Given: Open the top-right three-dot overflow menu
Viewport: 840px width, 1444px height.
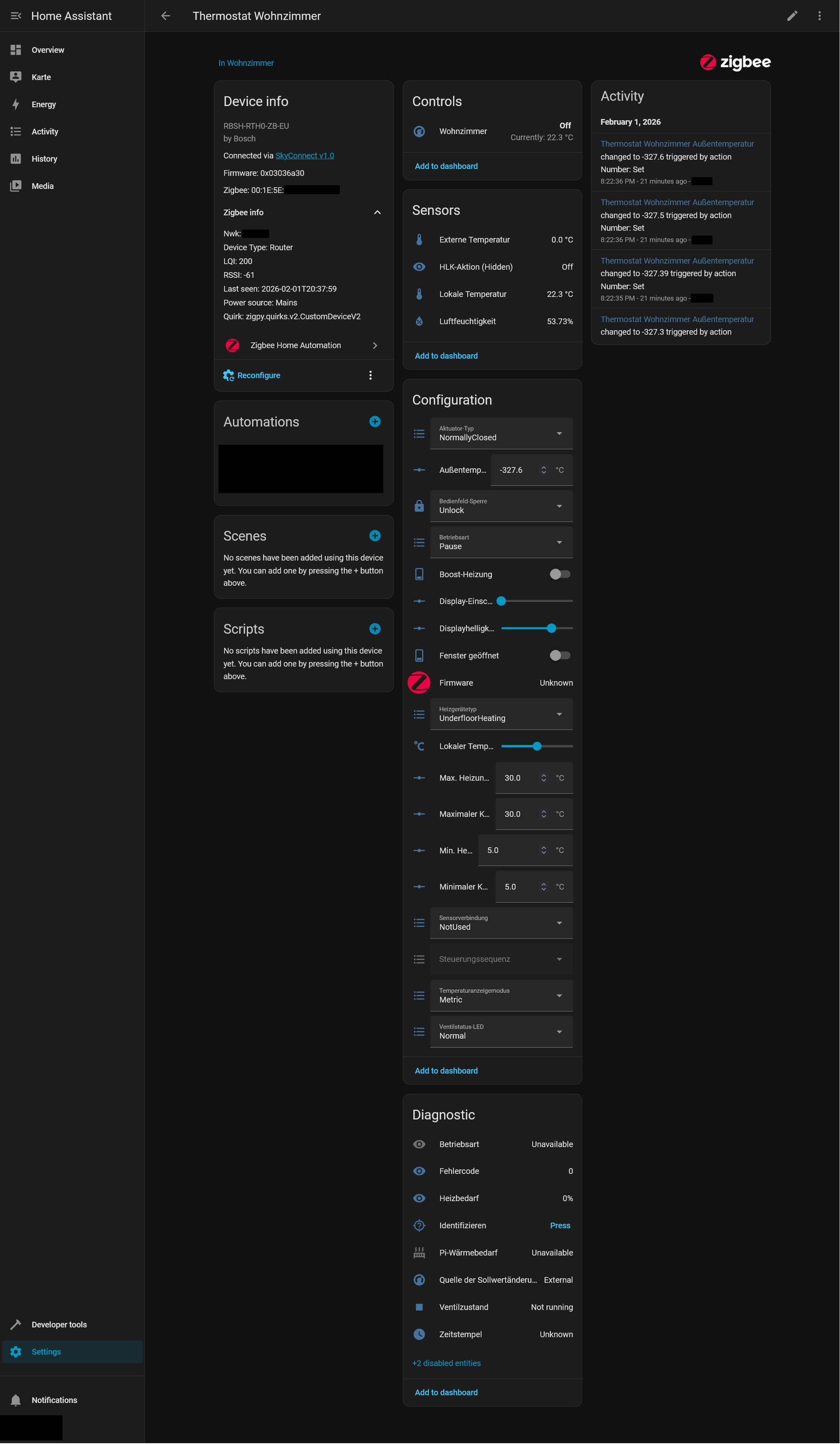Looking at the screenshot, I should pyautogui.click(x=819, y=16).
